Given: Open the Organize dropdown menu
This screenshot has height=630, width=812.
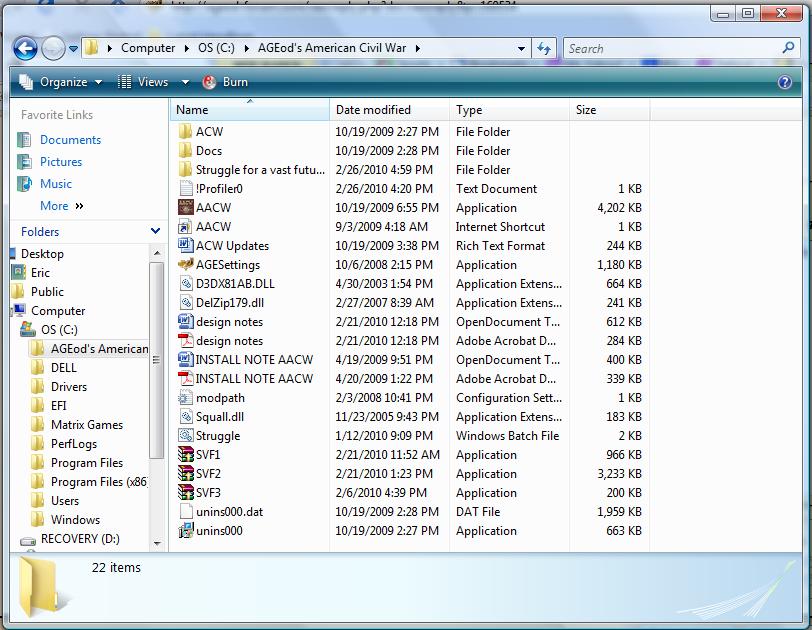Looking at the screenshot, I should click(62, 82).
